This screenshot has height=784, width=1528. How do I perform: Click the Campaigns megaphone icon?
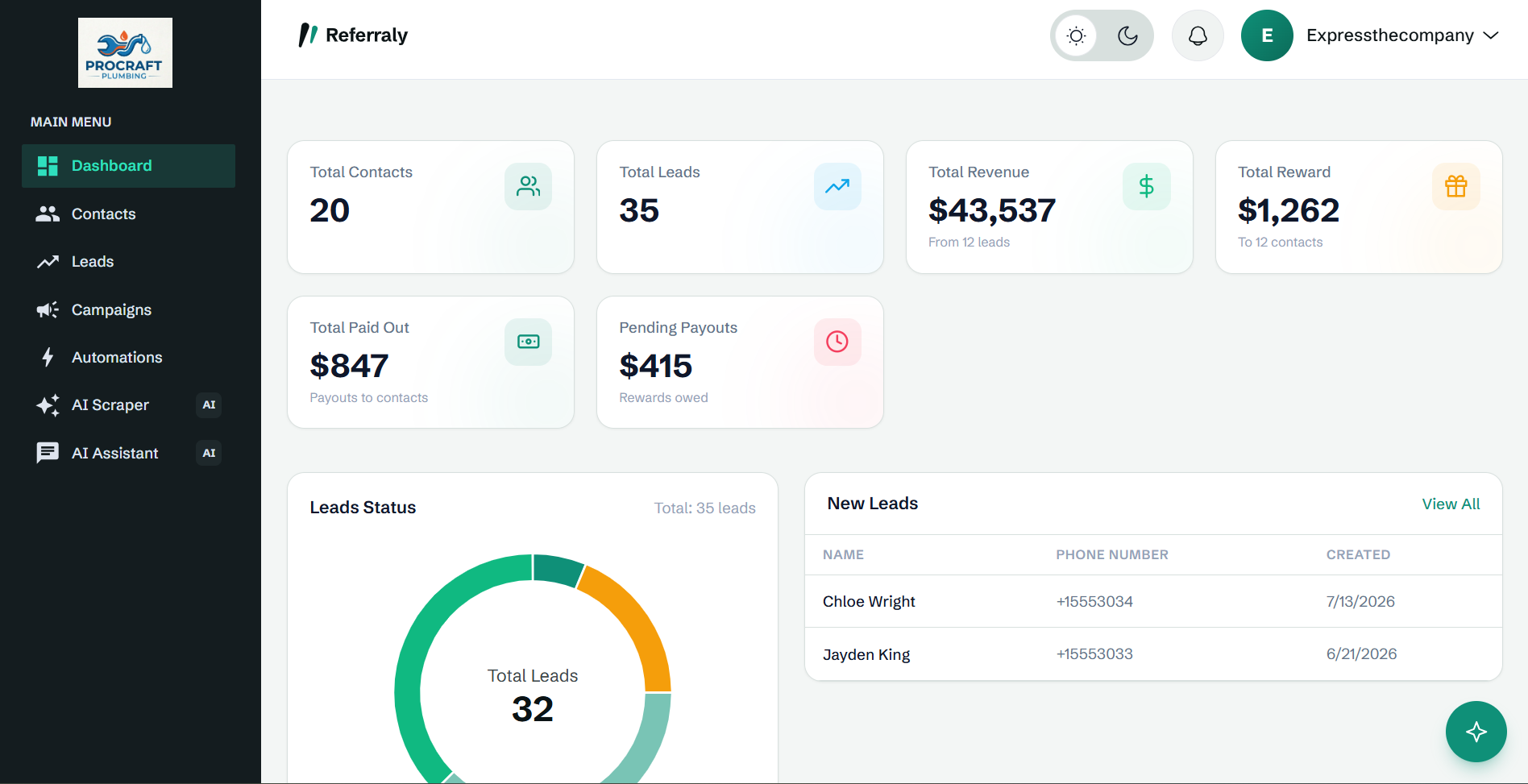[48, 309]
